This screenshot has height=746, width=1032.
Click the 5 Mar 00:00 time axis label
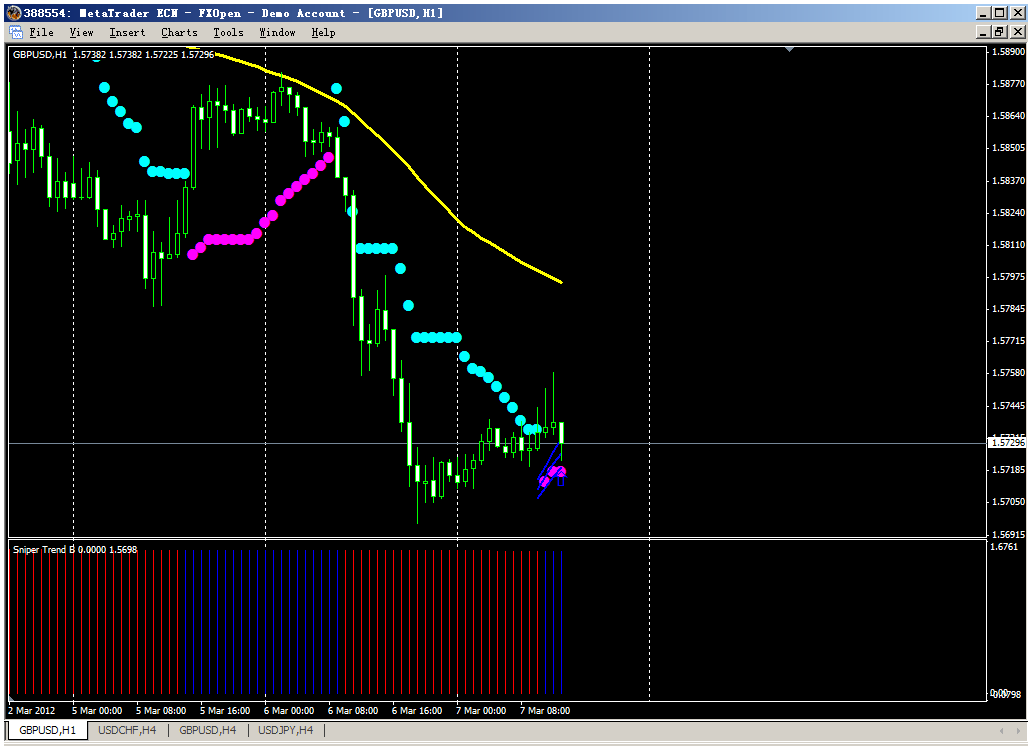(97, 711)
